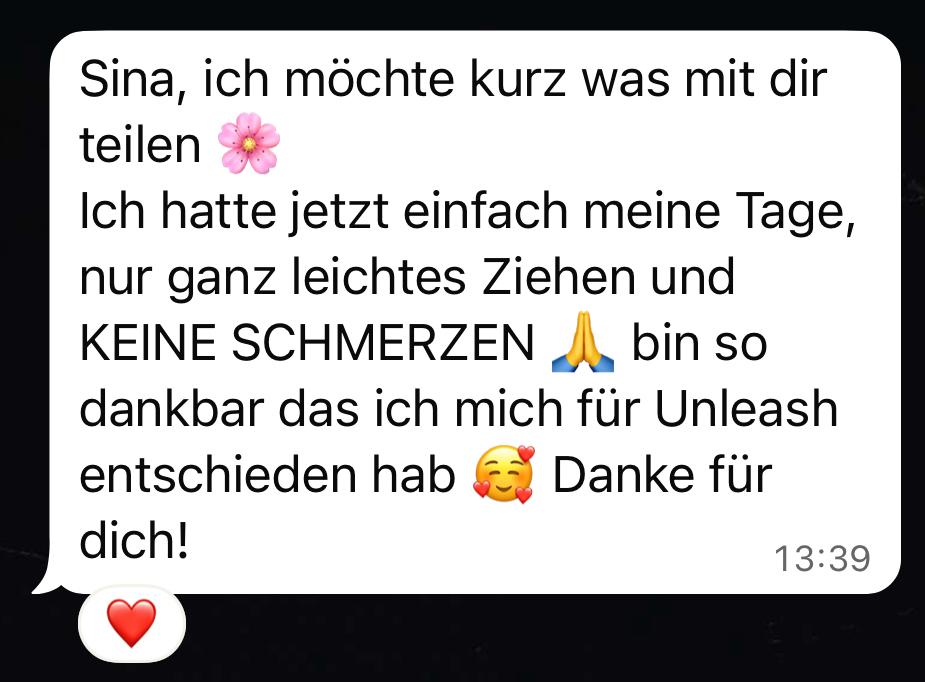925x682 pixels.
Task: Click the message bubble tail at lower left
Action: pos(47,581)
